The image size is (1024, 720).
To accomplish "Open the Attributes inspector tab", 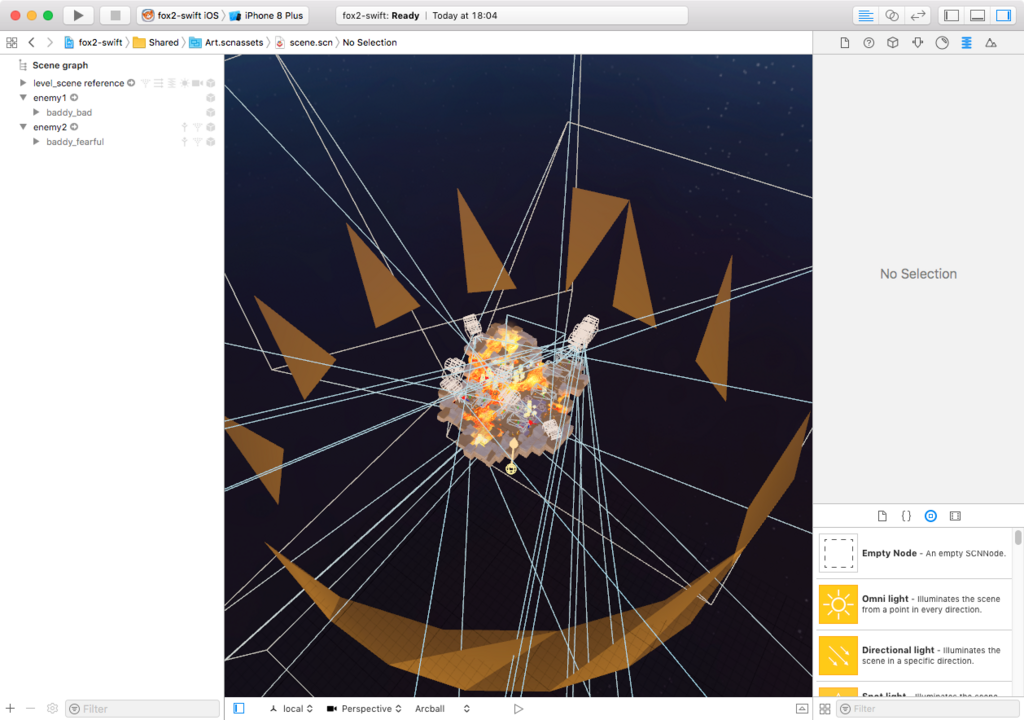I will click(918, 42).
